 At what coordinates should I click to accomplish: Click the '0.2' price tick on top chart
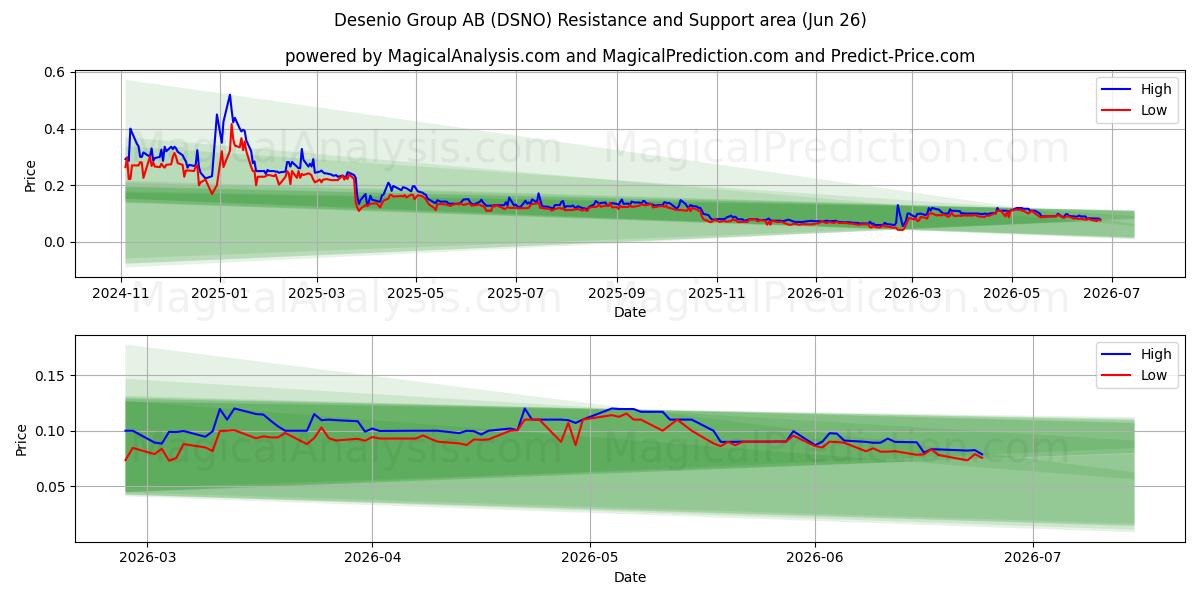(x=54, y=186)
